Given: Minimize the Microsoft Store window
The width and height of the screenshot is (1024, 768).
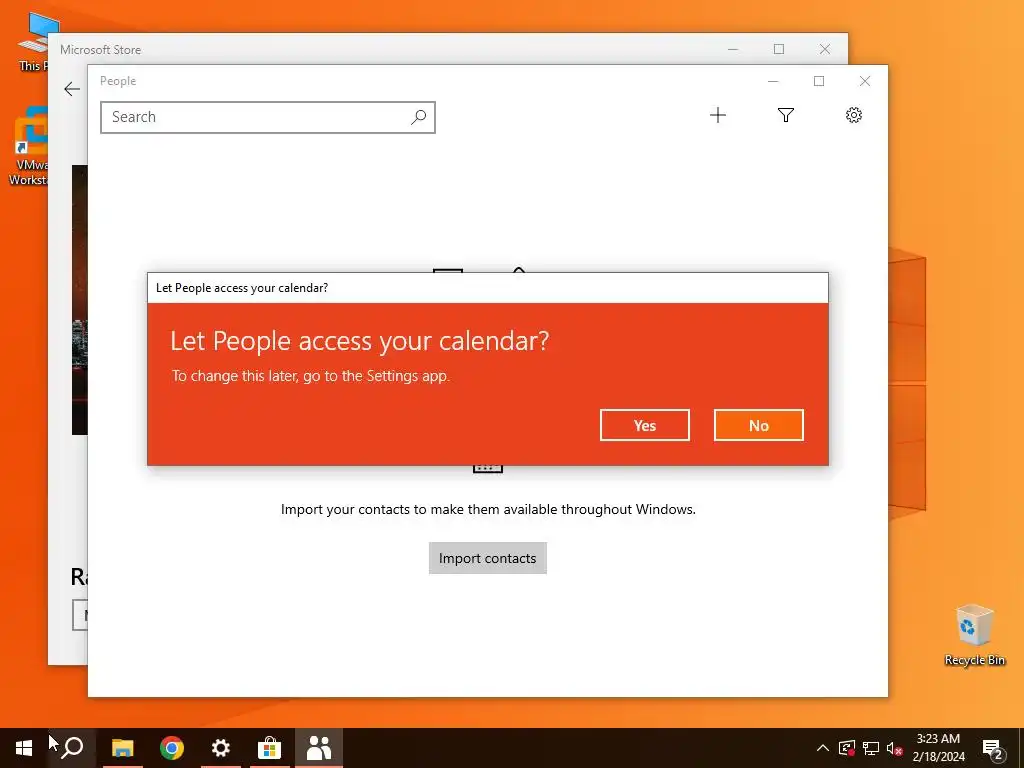Looking at the screenshot, I should pos(733,49).
